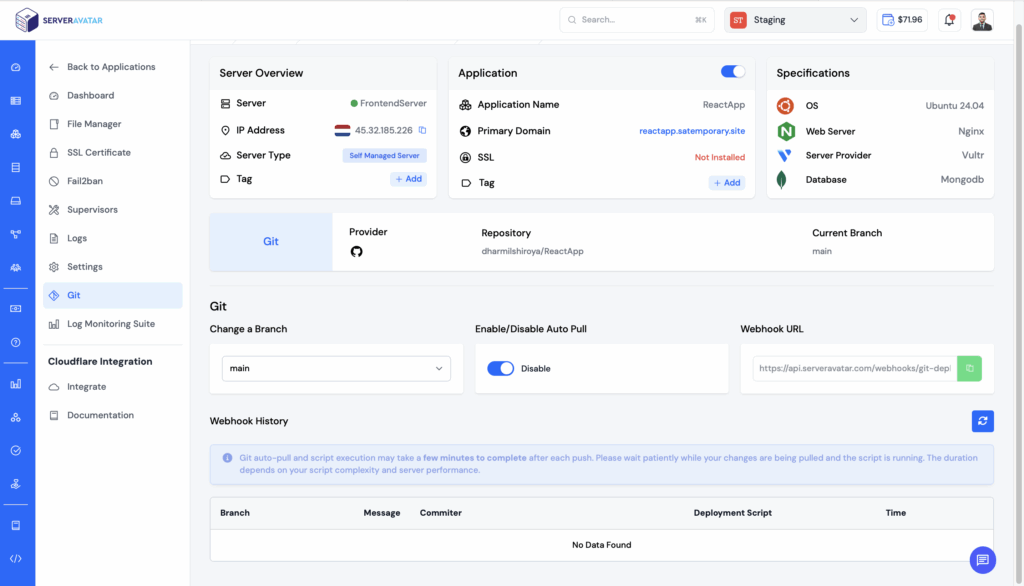The image size is (1024, 586).
Task: Copy the IP address with the copy icon
Action: (x=423, y=130)
